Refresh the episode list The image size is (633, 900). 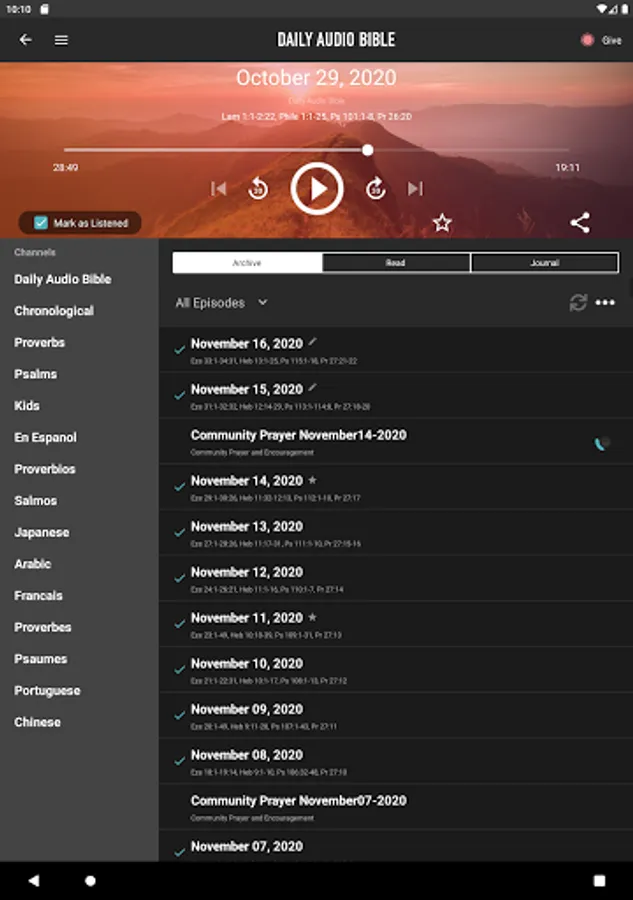click(578, 302)
